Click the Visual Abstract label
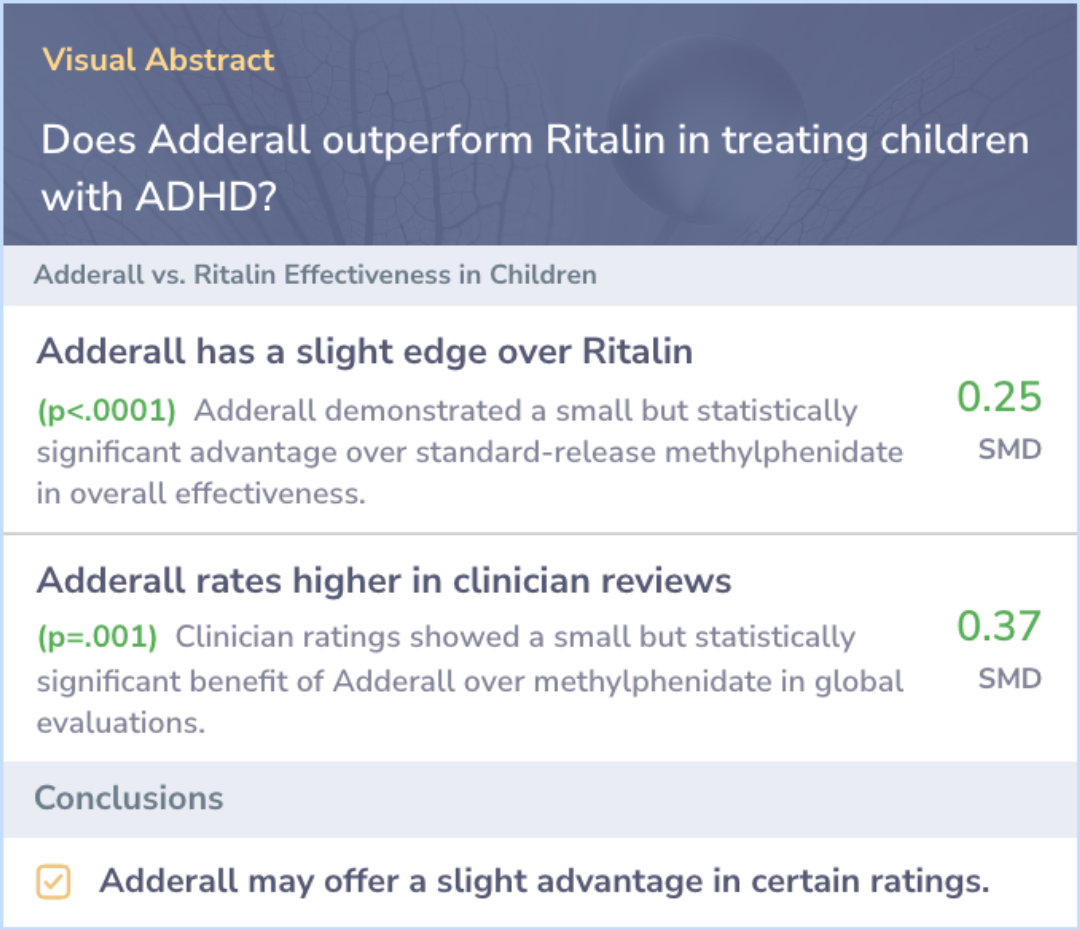 coord(158,60)
